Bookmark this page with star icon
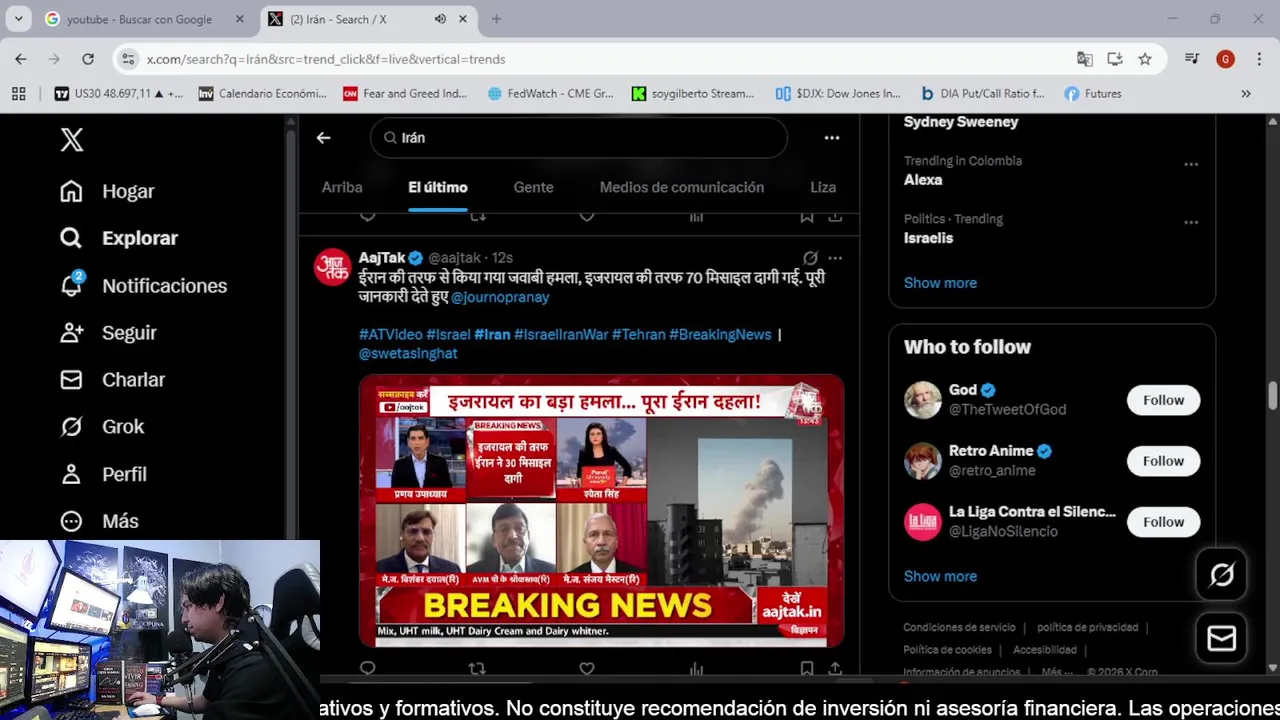Viewport: 1280px width, 720px height. [x=1145, y=59]
